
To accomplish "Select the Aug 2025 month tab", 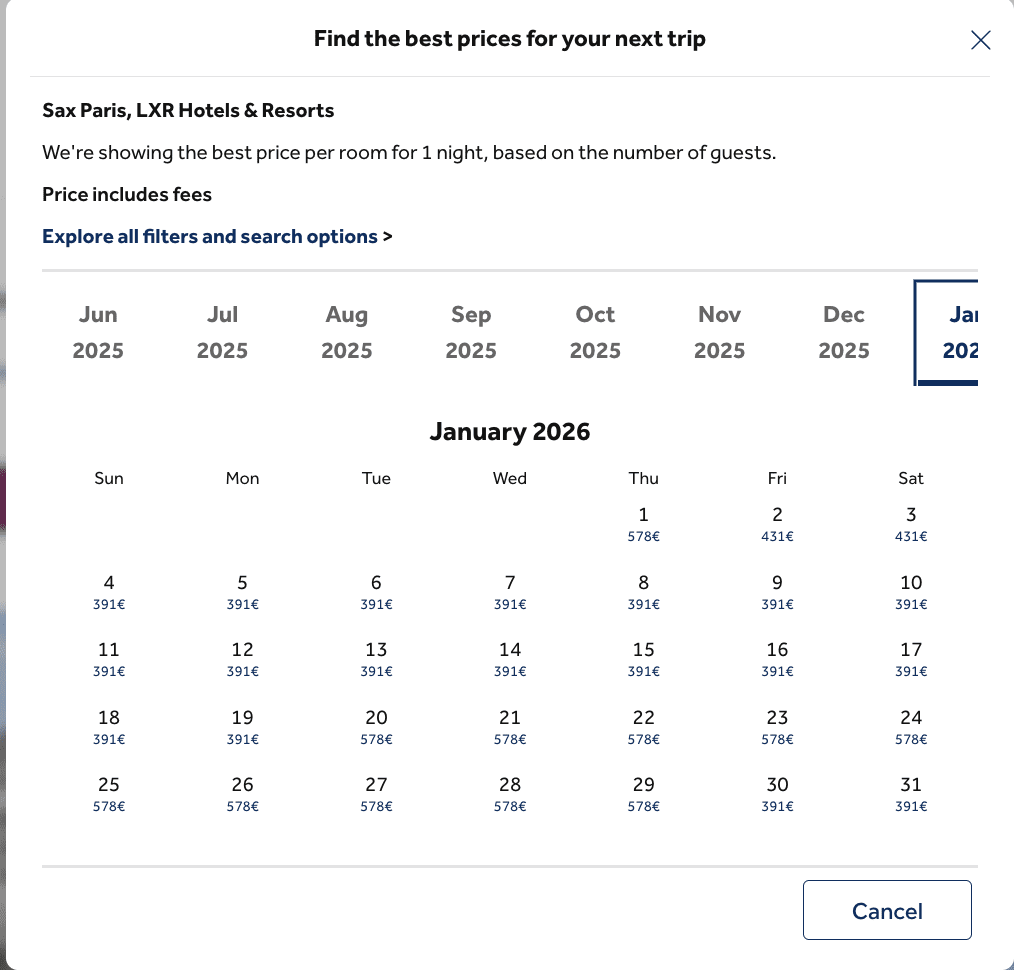I will [347, 332].
